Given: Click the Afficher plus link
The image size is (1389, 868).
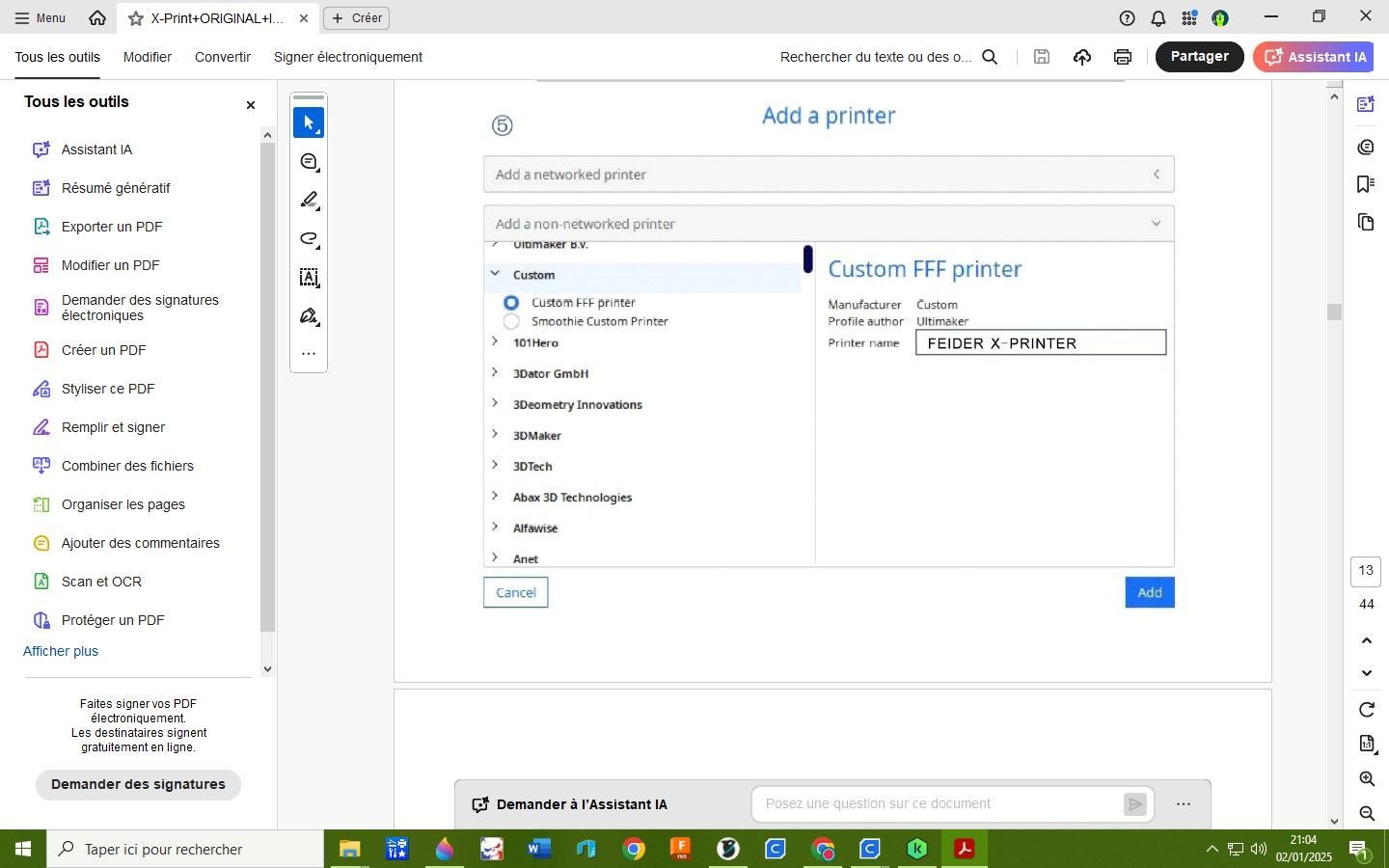Looking at the screenshot, I should [x=61, y=651].
